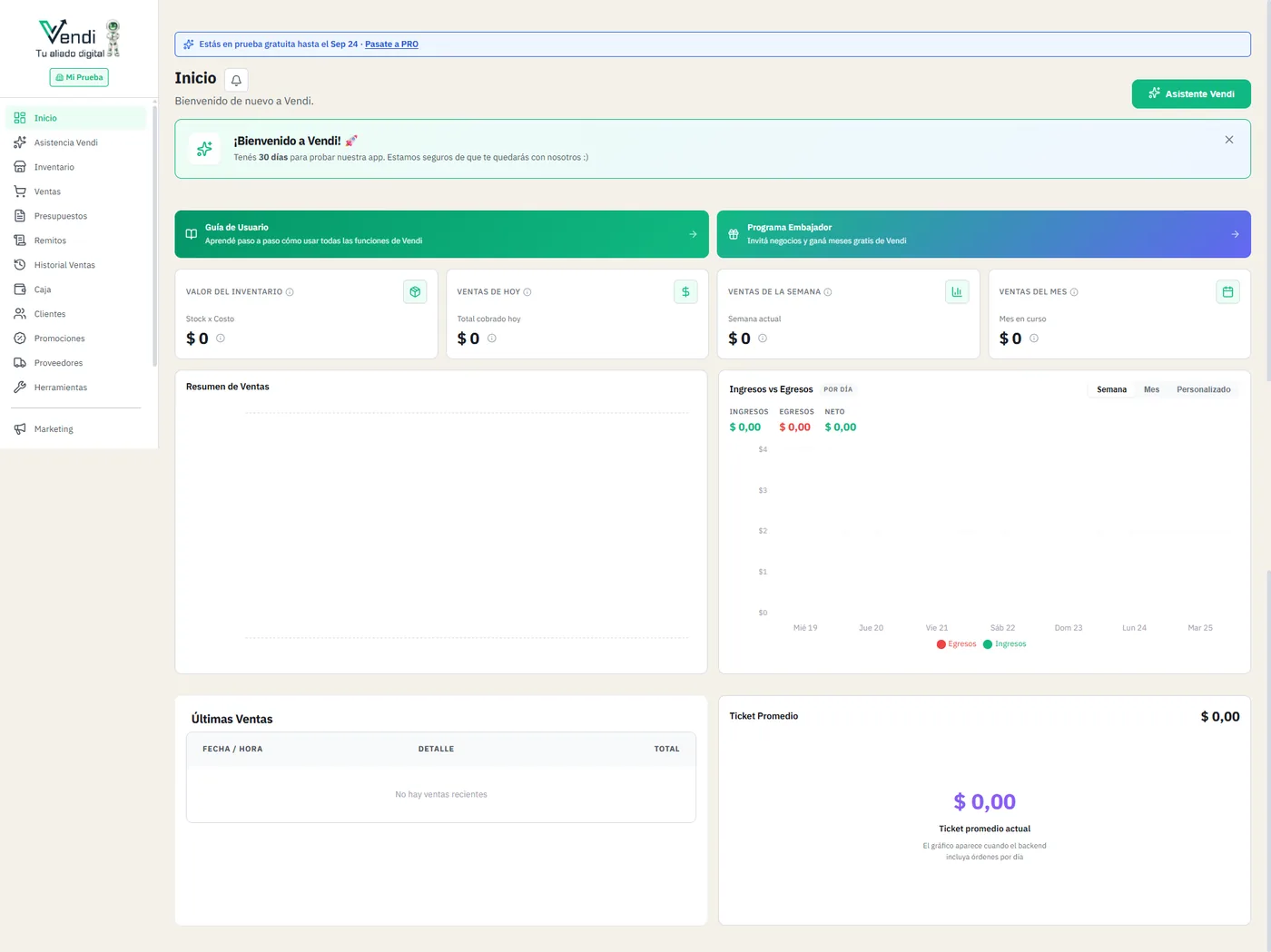Click the Remitos icon in sidebar

pyautogui.click(x=20, y=240)
